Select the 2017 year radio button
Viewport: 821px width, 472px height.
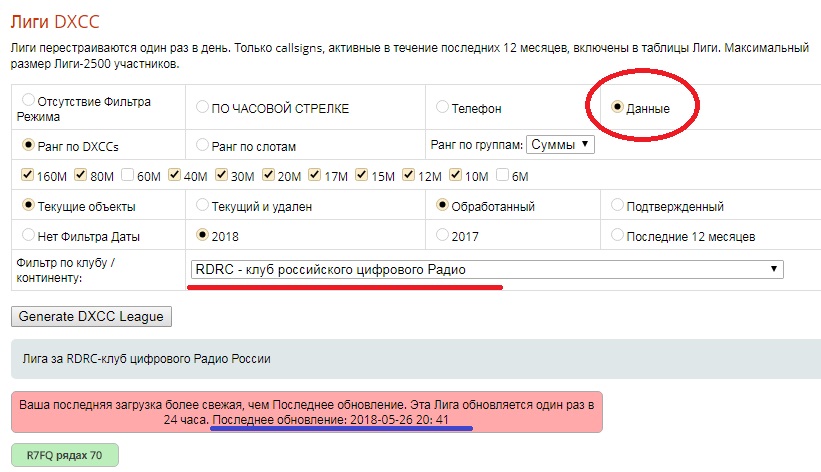443,235
